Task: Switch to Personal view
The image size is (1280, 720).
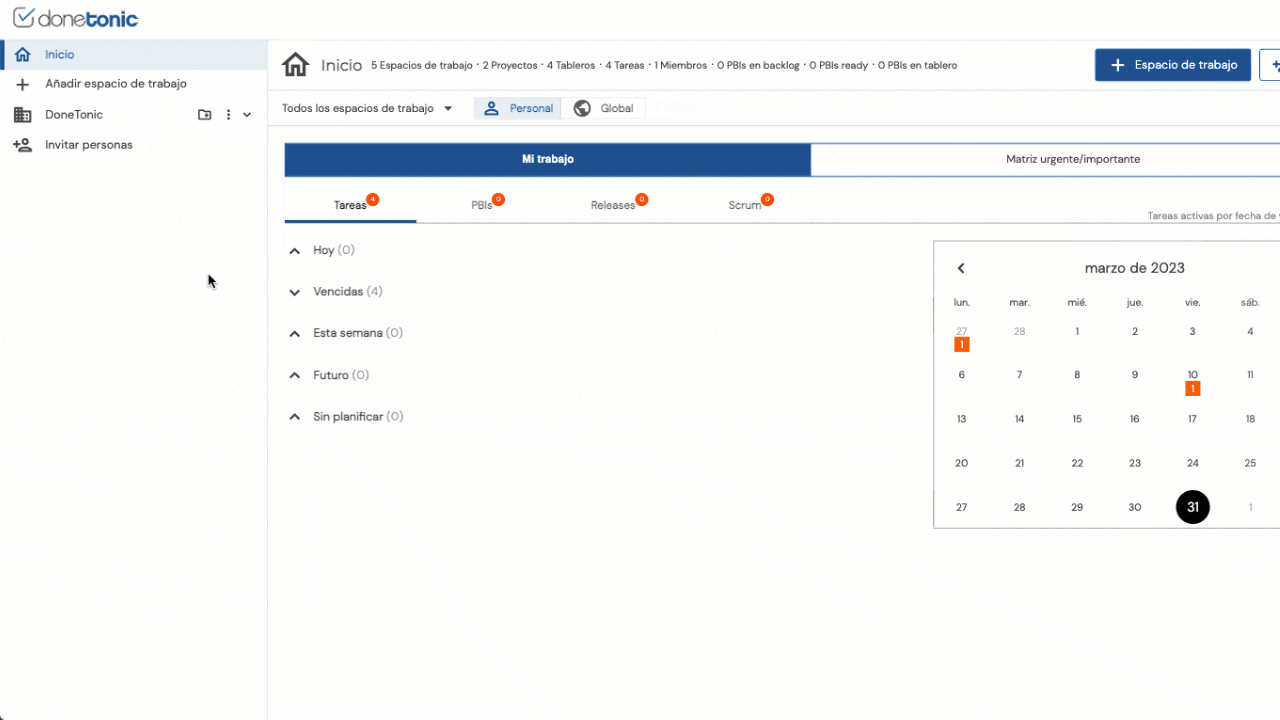Action: point(518,108)
